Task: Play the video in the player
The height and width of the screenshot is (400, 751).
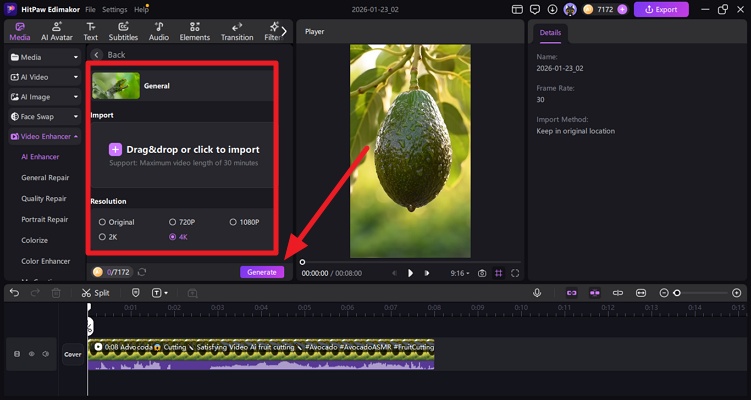Action: [x=410, y=273]
